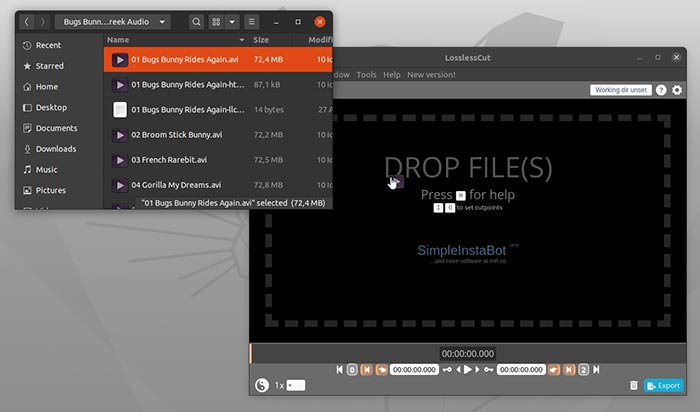The width and height of the screenshot is (700, 412).
Task: Seek to next keyframe key icon
Action: [488, 370]
